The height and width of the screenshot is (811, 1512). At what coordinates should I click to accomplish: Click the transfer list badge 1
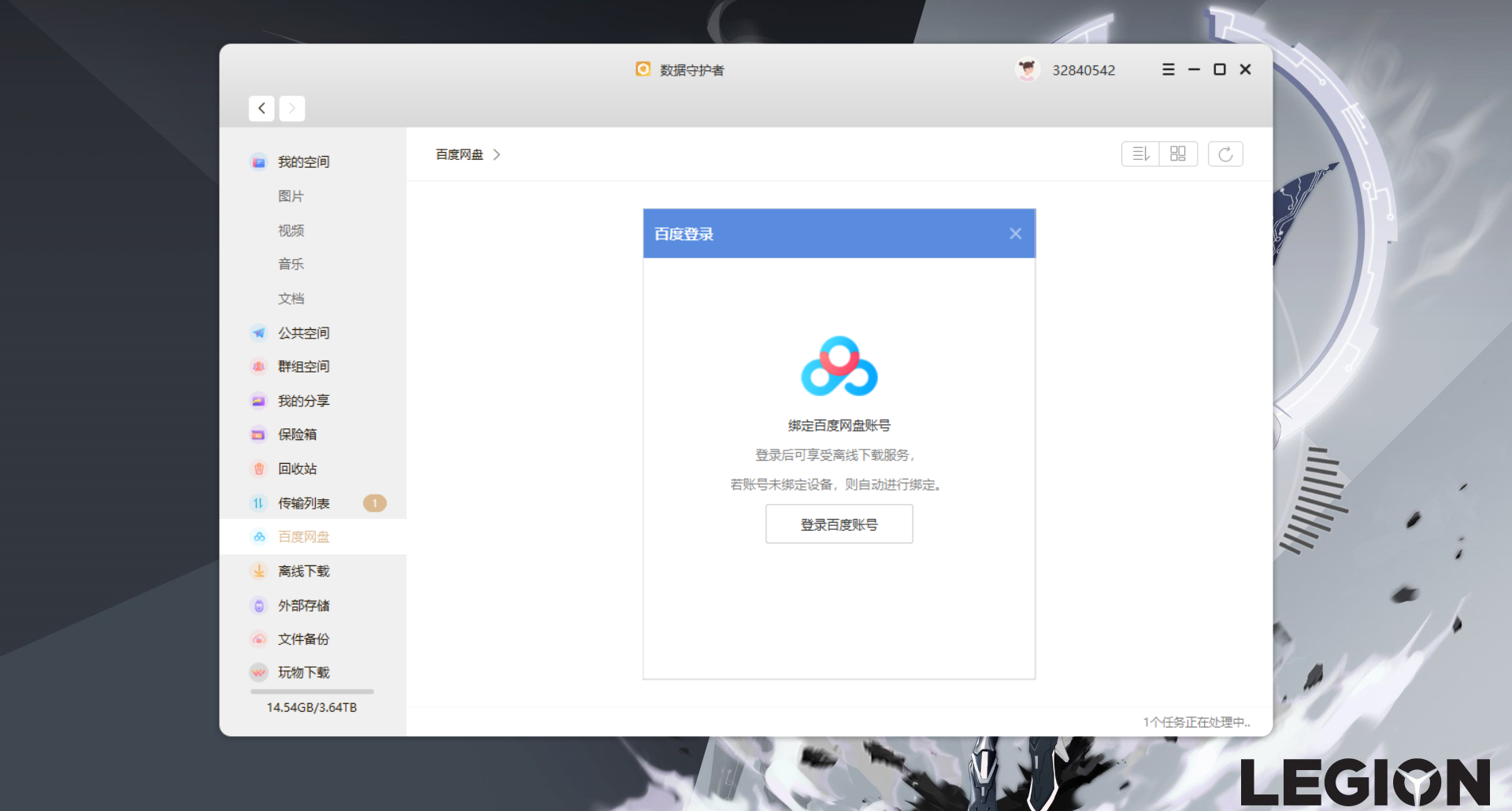pos(375,503)
